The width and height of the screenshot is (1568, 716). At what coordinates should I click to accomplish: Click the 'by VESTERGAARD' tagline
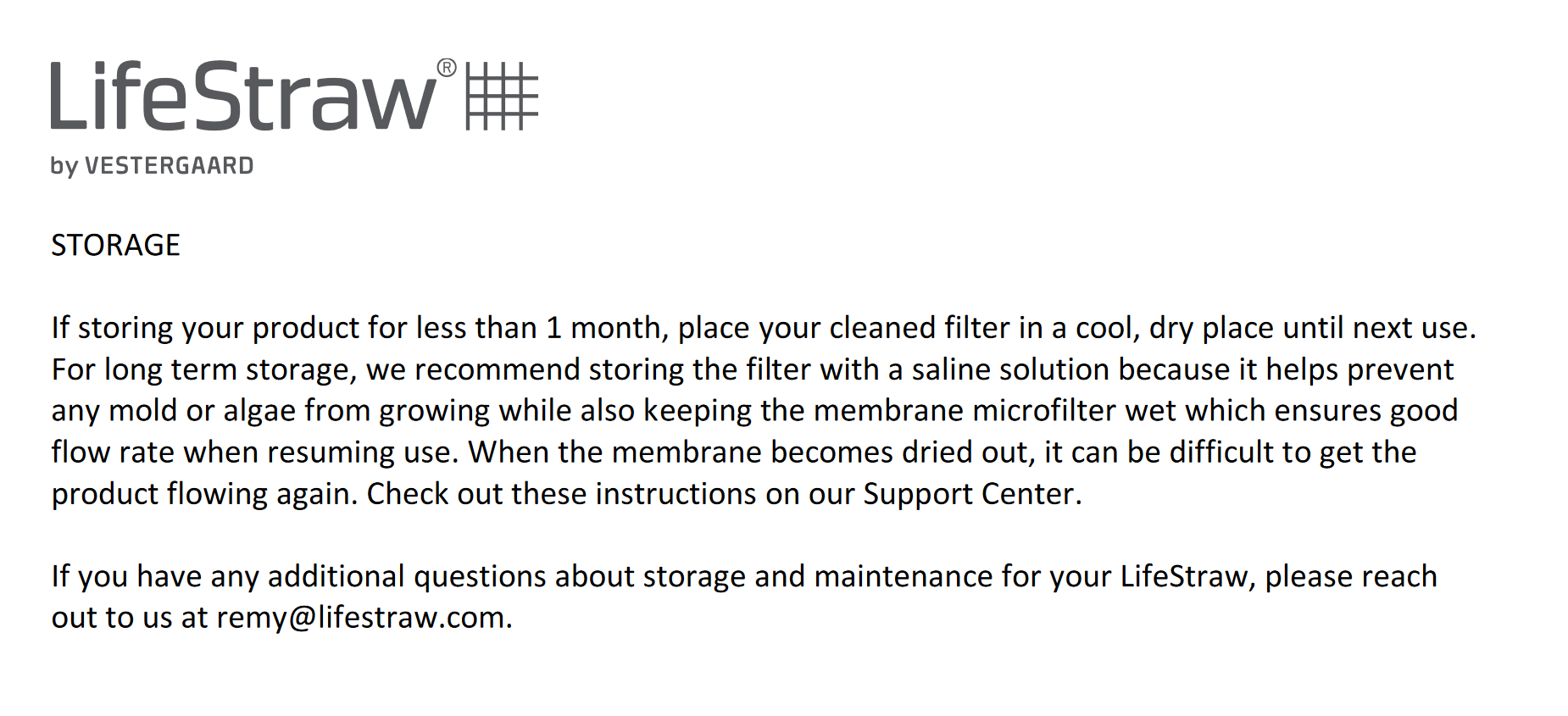152,166
